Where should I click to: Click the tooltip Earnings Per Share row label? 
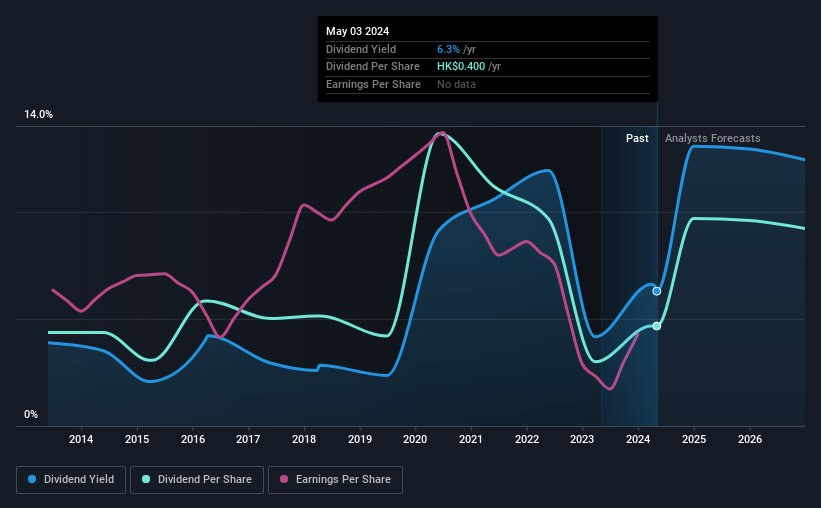click(x=373, y=84)
